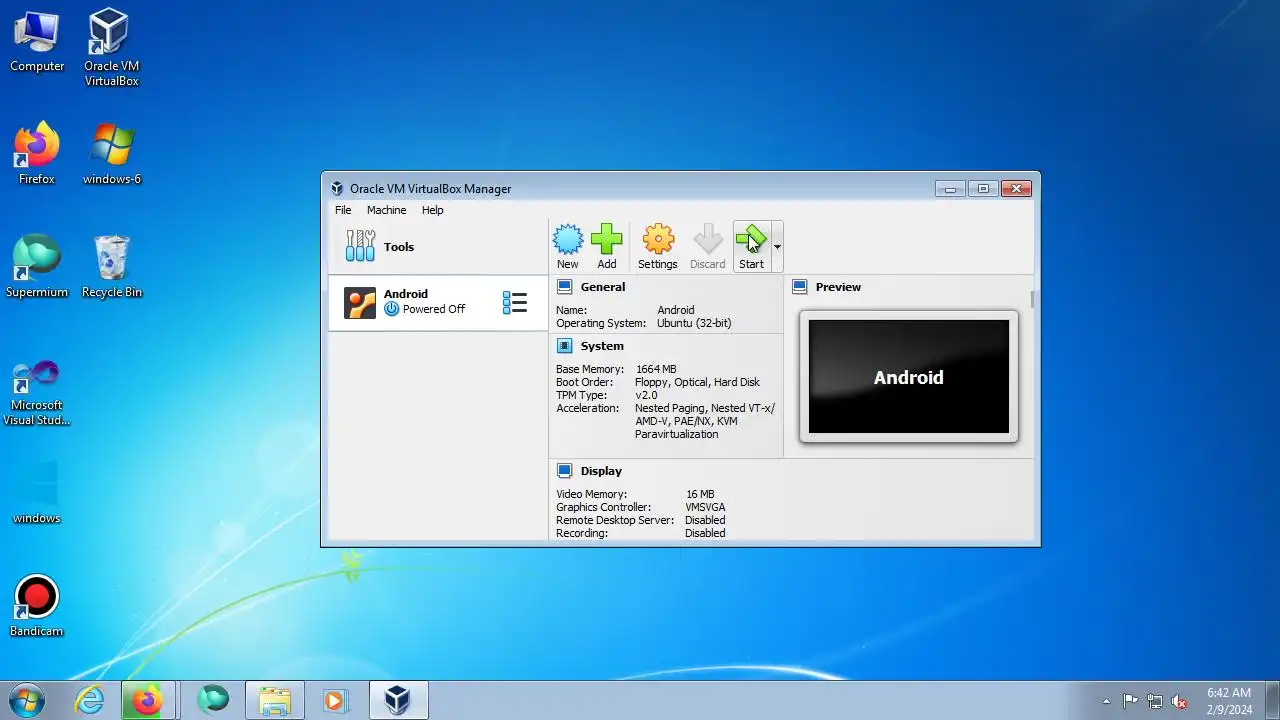Viewport: 1280px width, 720px height.
Task: Click the Display section header
Action: 601,471
